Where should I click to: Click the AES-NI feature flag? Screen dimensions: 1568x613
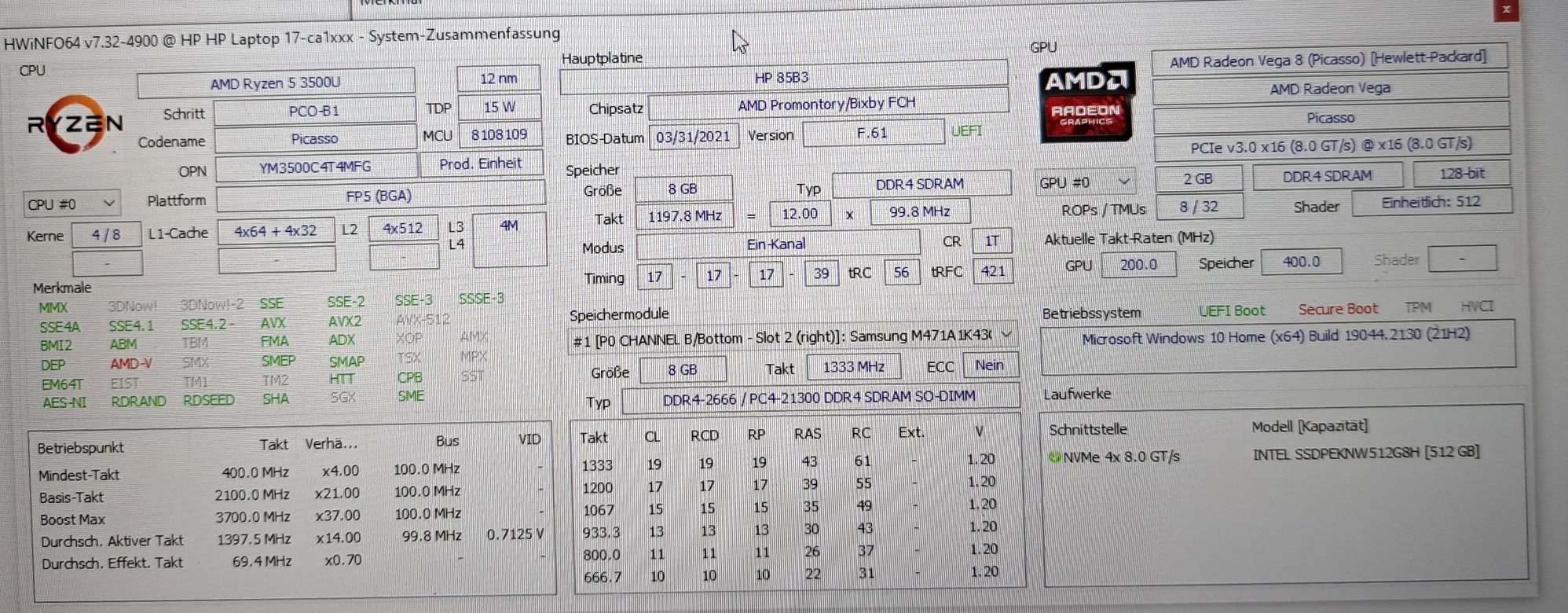64,402
